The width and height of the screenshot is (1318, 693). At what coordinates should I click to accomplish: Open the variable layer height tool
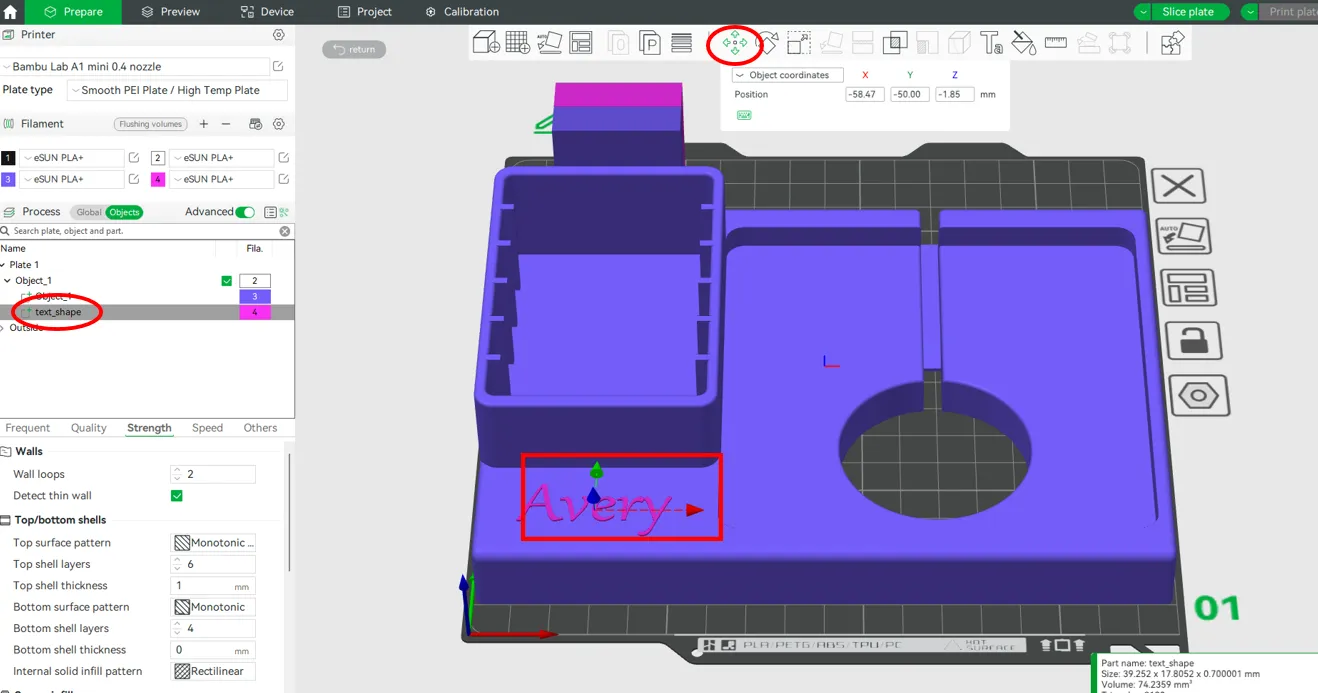tap(682, 43)
